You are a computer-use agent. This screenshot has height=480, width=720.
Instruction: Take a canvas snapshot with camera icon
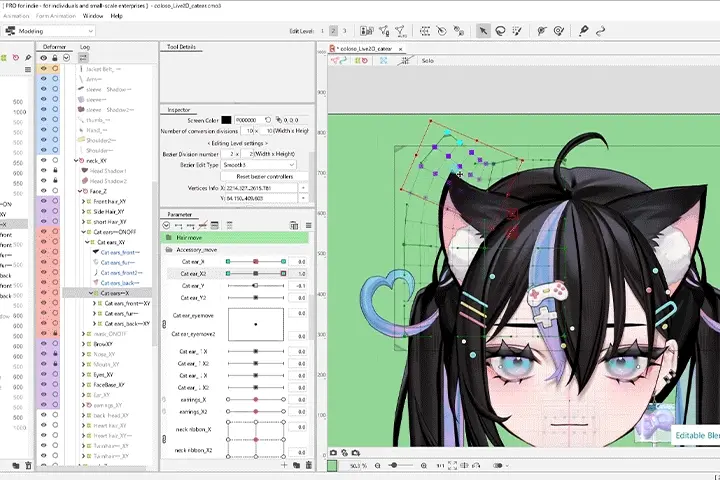(333, 452)
